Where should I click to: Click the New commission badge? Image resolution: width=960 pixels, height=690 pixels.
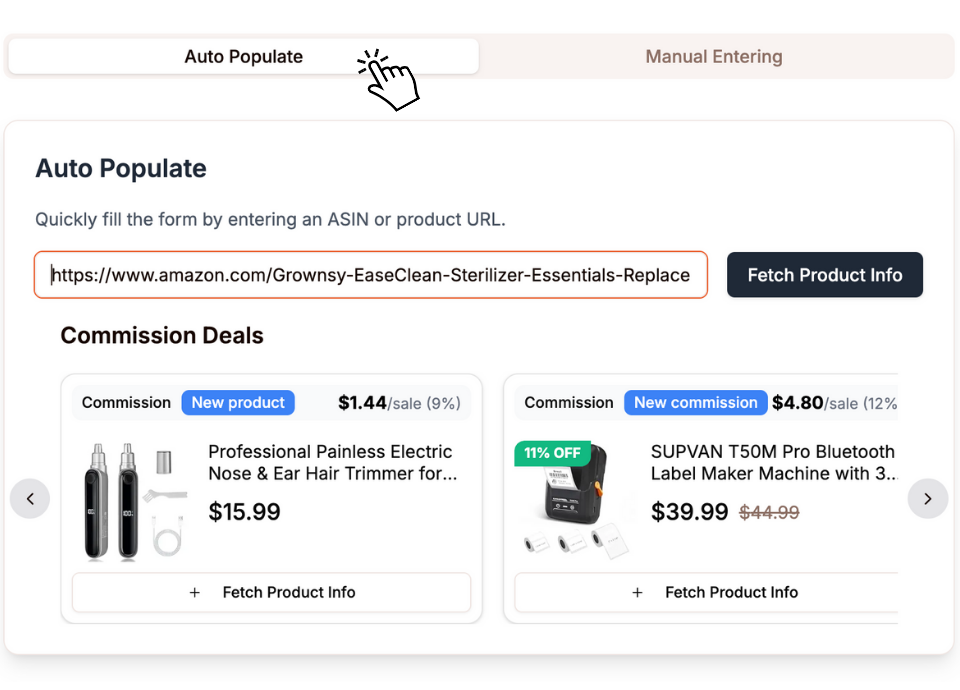(x=695, y=403)
